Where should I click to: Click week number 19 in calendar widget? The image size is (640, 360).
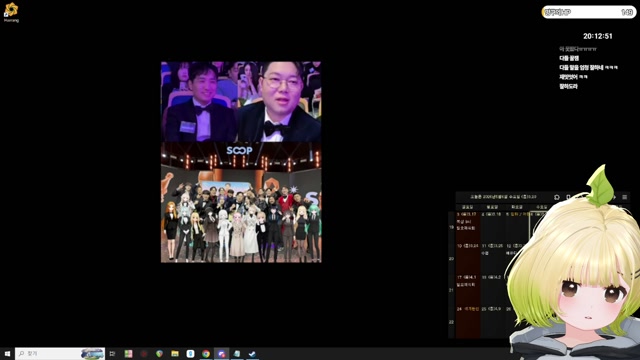pyautogui.click(x=451, y=227)
